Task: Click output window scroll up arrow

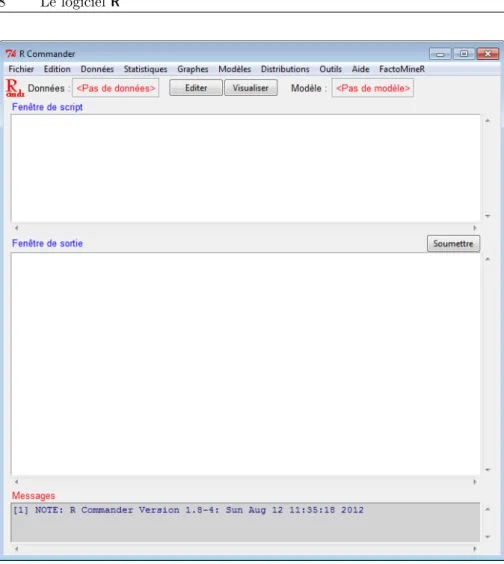Action: [x=488, y=259]
